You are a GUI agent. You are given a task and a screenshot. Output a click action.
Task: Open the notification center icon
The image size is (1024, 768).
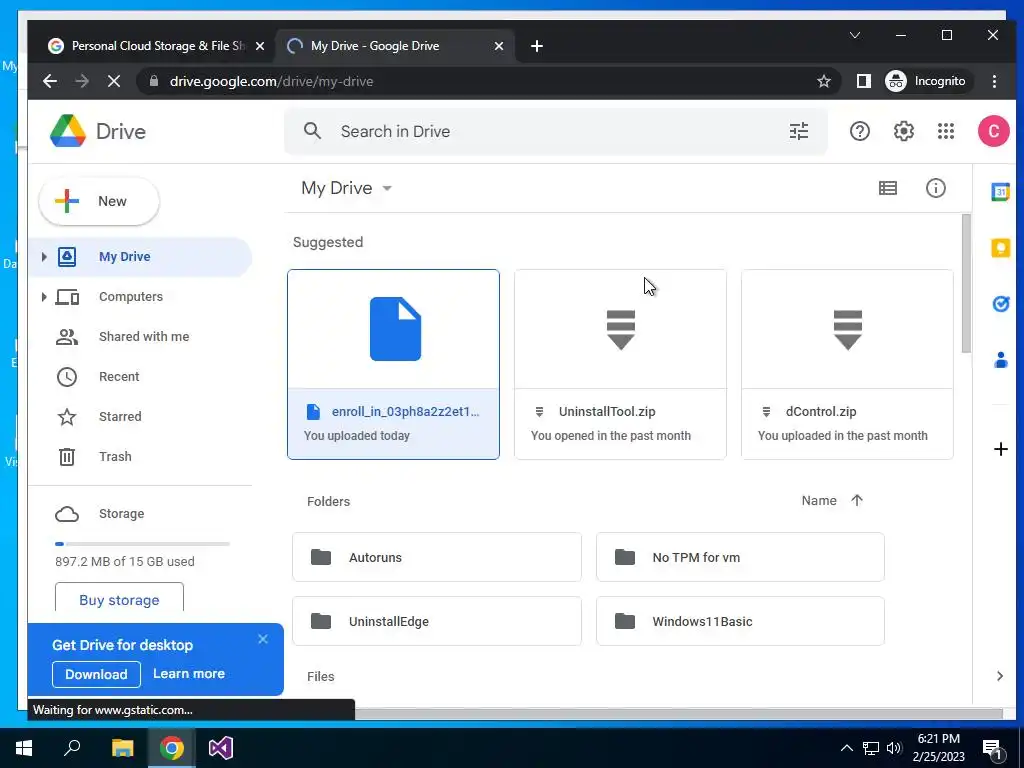(x=993, y=749)
